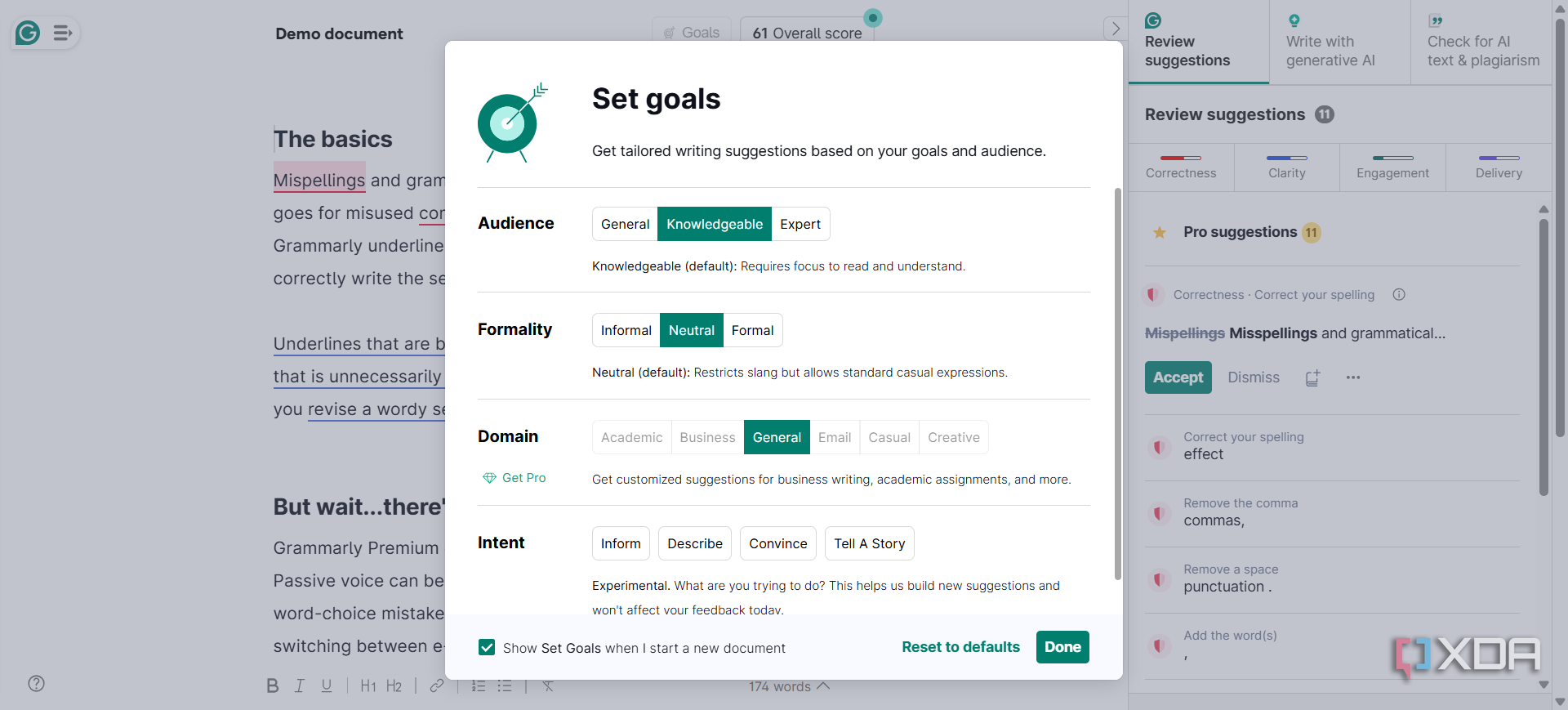Screen dimensions: 1568x710
Task: Select the Email domain option
Action: [835, 437]
